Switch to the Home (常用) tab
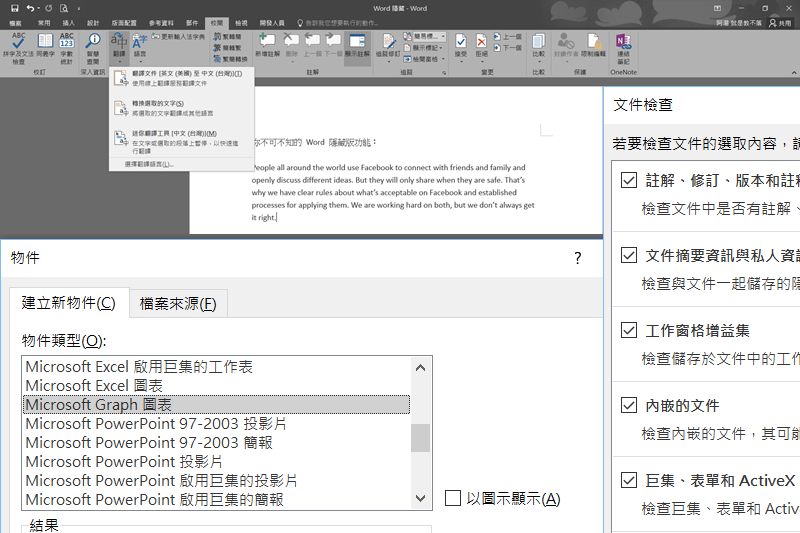The width and height of the screenshot is (800, 533). pyautogui.click(x=44, y=23)
